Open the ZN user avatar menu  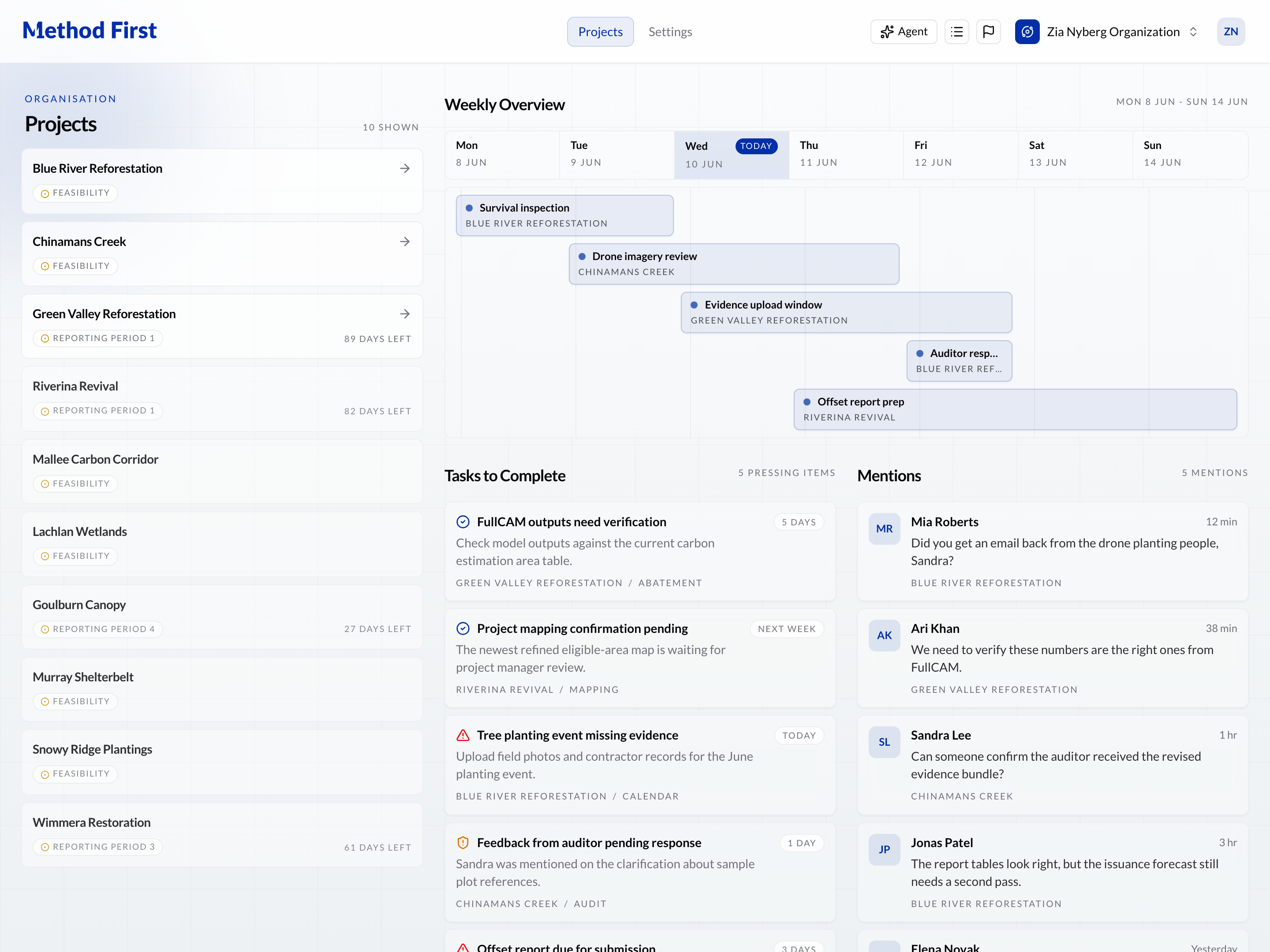tap(1230, 32)
